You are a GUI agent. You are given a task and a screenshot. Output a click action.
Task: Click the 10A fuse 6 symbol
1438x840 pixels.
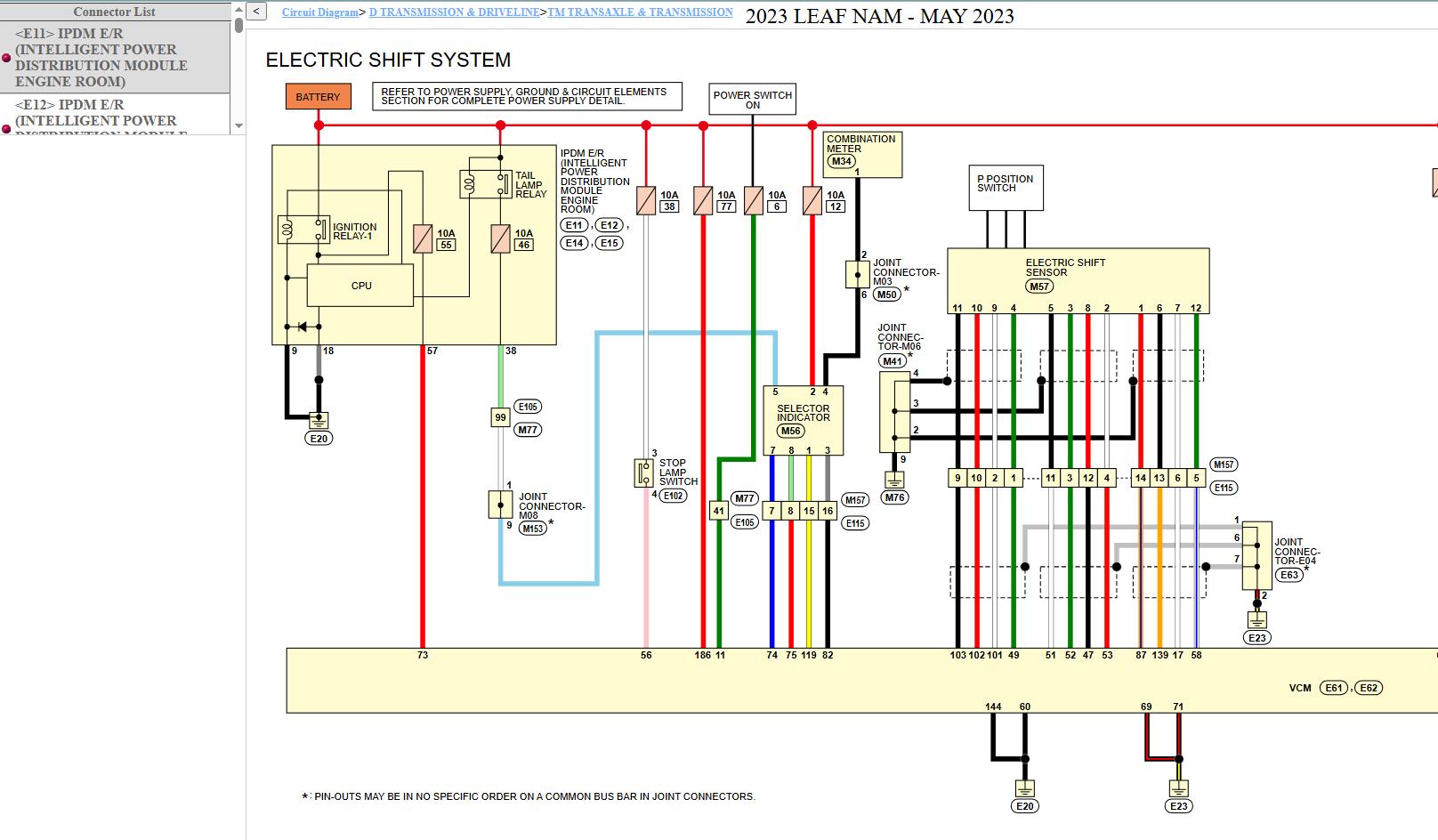click(x=754, y=200)
